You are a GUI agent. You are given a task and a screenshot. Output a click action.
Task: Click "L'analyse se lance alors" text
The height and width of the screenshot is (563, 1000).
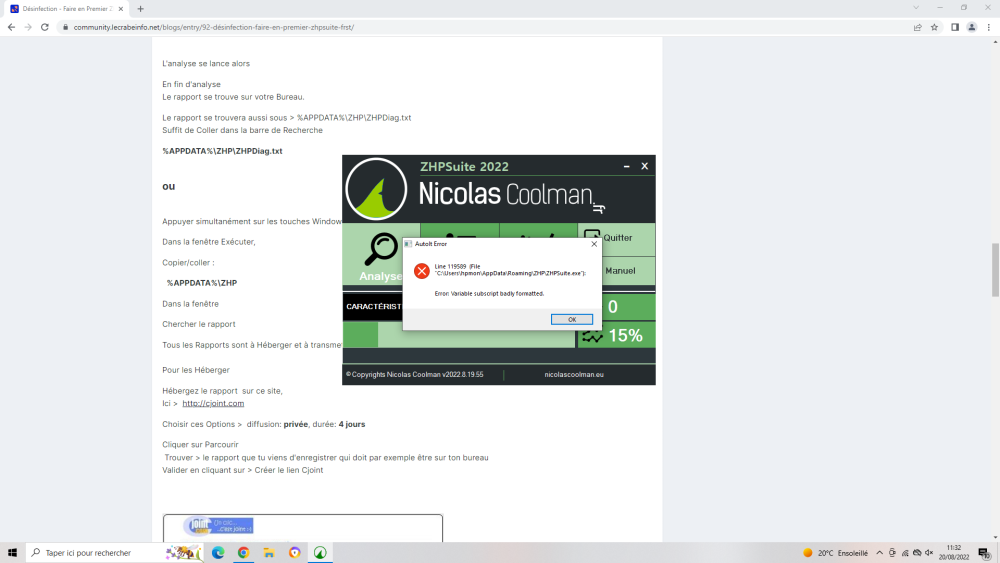coord(206,64)
